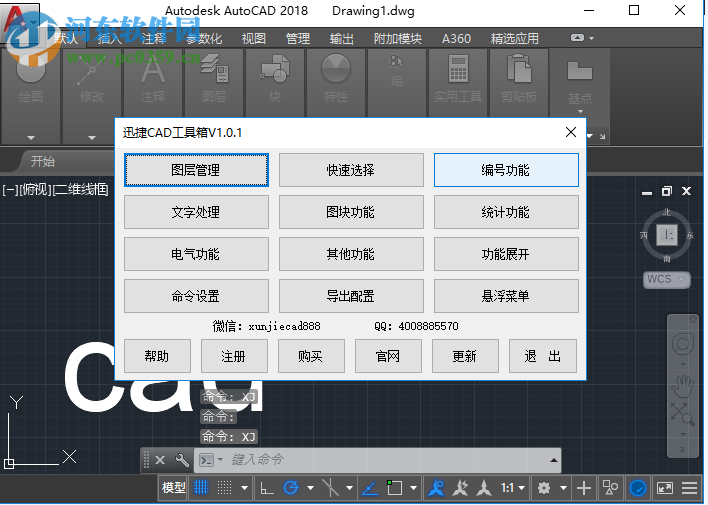Open the WCS coordinate system dropdown
This screenshot has width=708, height=505.
pyautogui.click(x=666, y=279)
